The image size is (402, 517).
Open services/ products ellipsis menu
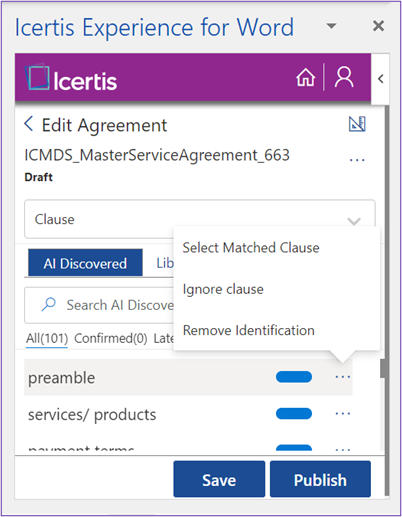point(343,414)
